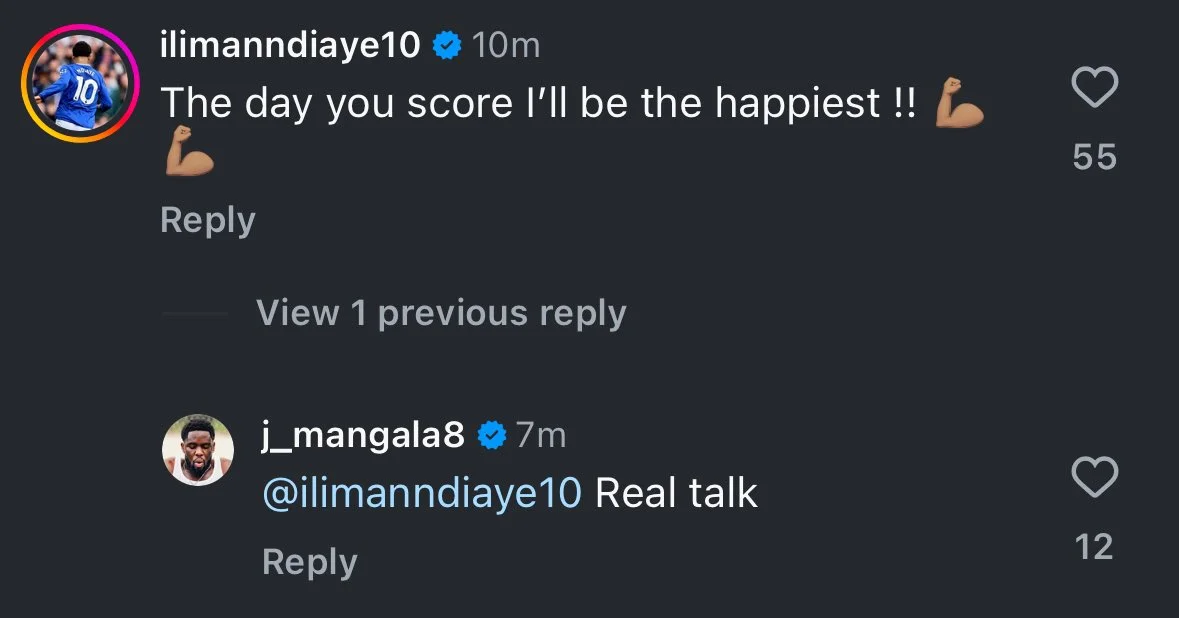
Task: Click the verified badge beside j_mangala8
Action: click(490, 435)
